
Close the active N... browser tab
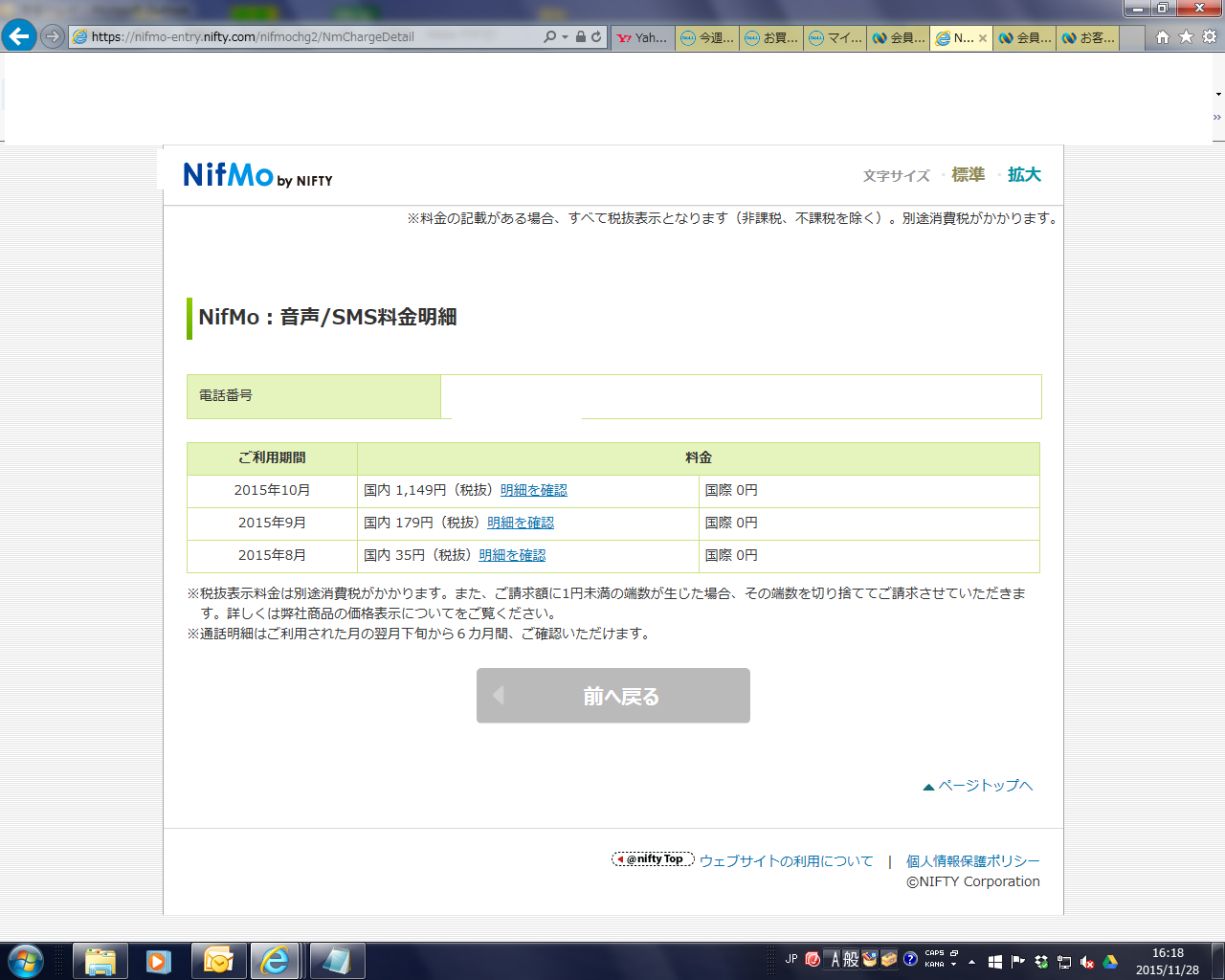[983, 38]
